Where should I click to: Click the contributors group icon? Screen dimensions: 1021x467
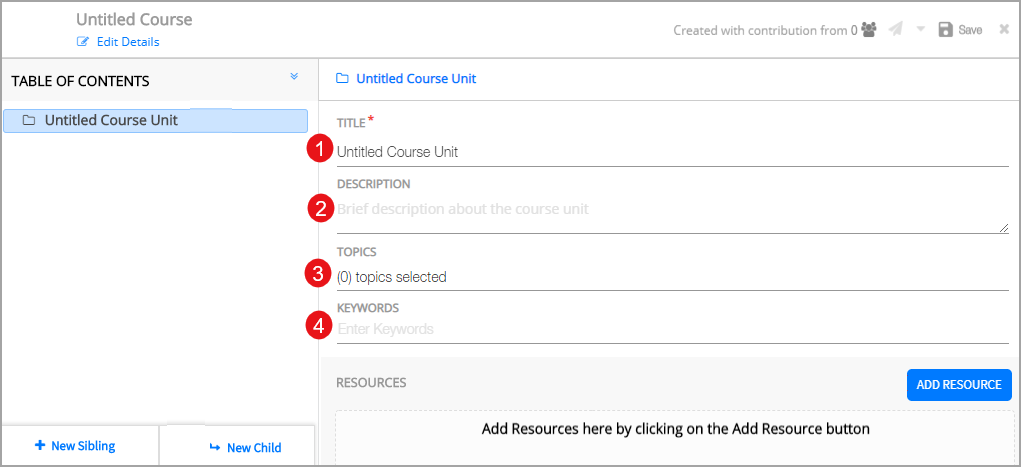point(868,30)
